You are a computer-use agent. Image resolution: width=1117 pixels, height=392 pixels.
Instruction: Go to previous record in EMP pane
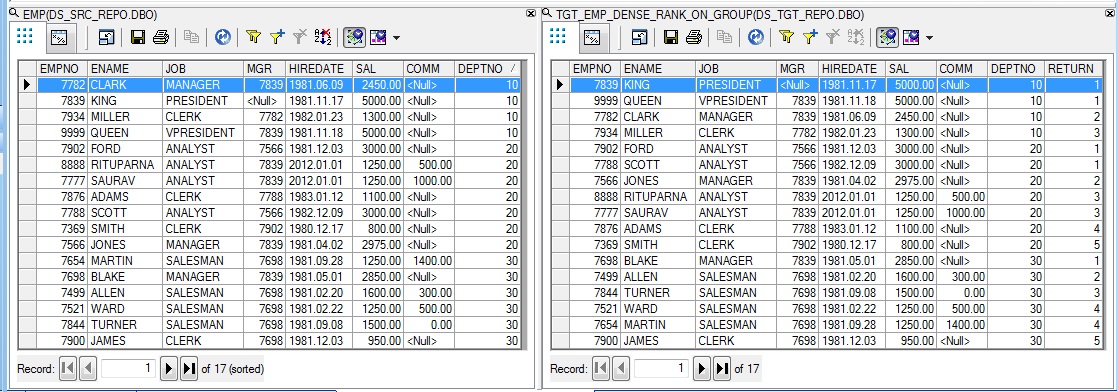[x=88, y=368]
